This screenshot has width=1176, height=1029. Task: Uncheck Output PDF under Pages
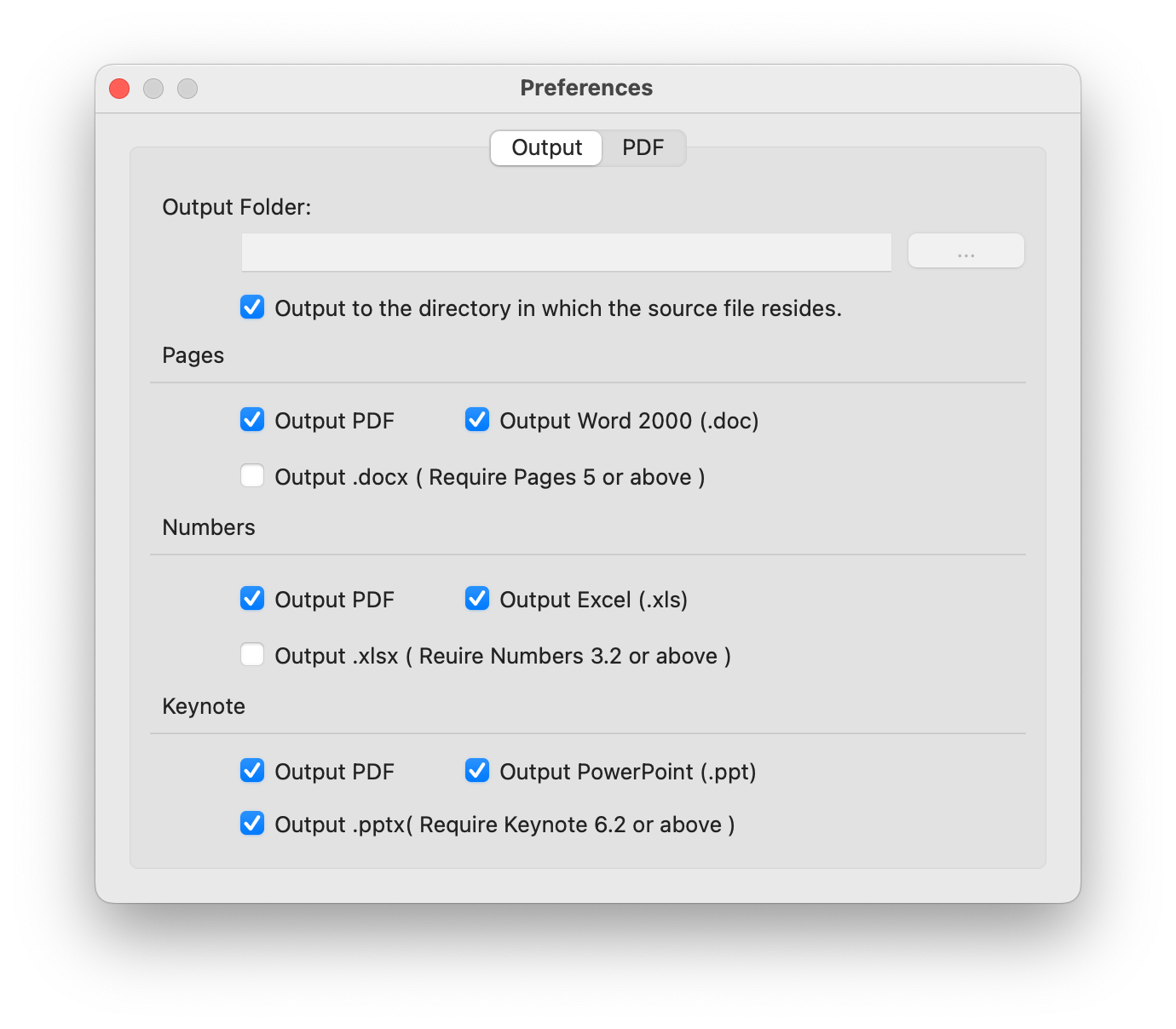(x=252, y=419)
